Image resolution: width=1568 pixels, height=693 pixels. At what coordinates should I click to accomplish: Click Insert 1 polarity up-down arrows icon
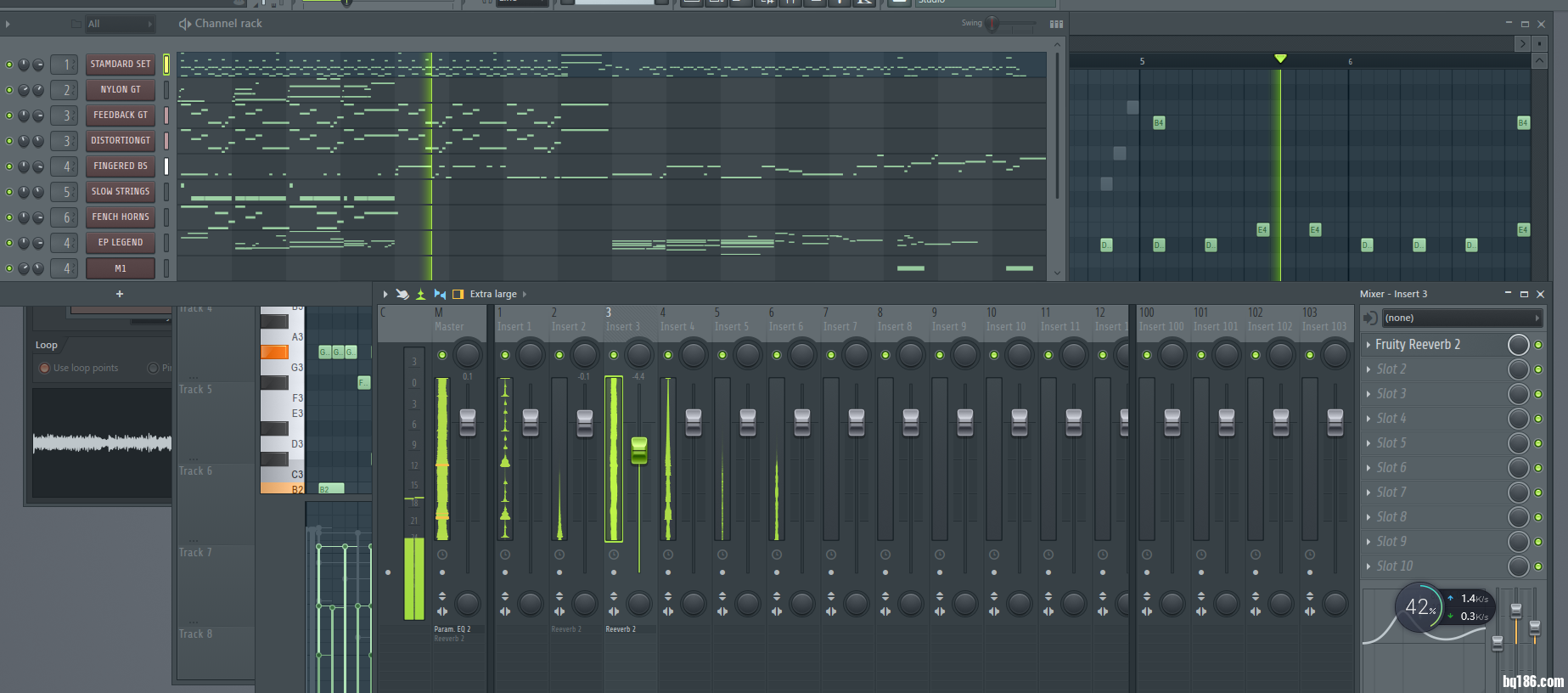[x=505, y=595]
